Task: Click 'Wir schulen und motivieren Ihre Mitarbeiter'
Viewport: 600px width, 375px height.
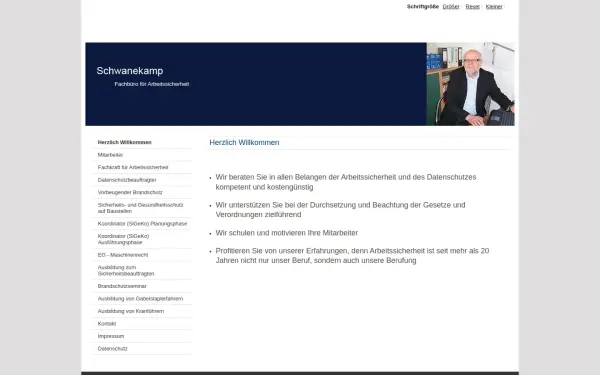Action: [x=287, y=233]
